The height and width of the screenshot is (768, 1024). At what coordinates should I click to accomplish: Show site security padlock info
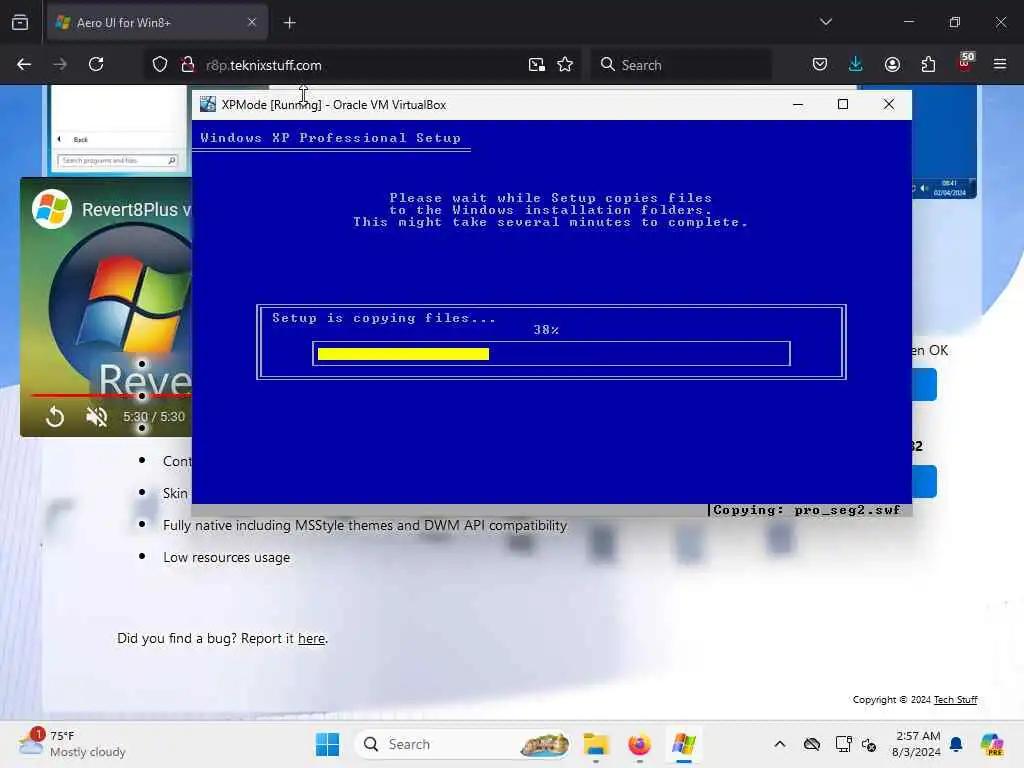pos(188,65)
